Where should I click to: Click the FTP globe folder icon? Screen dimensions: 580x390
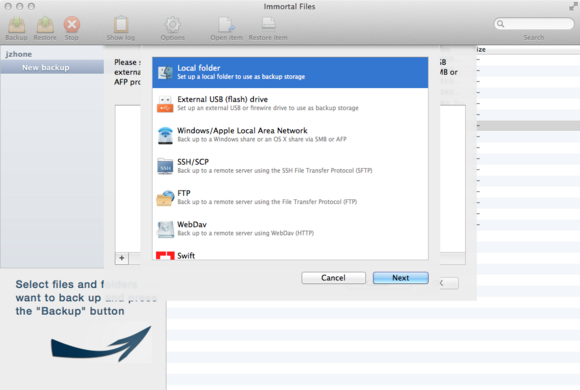165,198
